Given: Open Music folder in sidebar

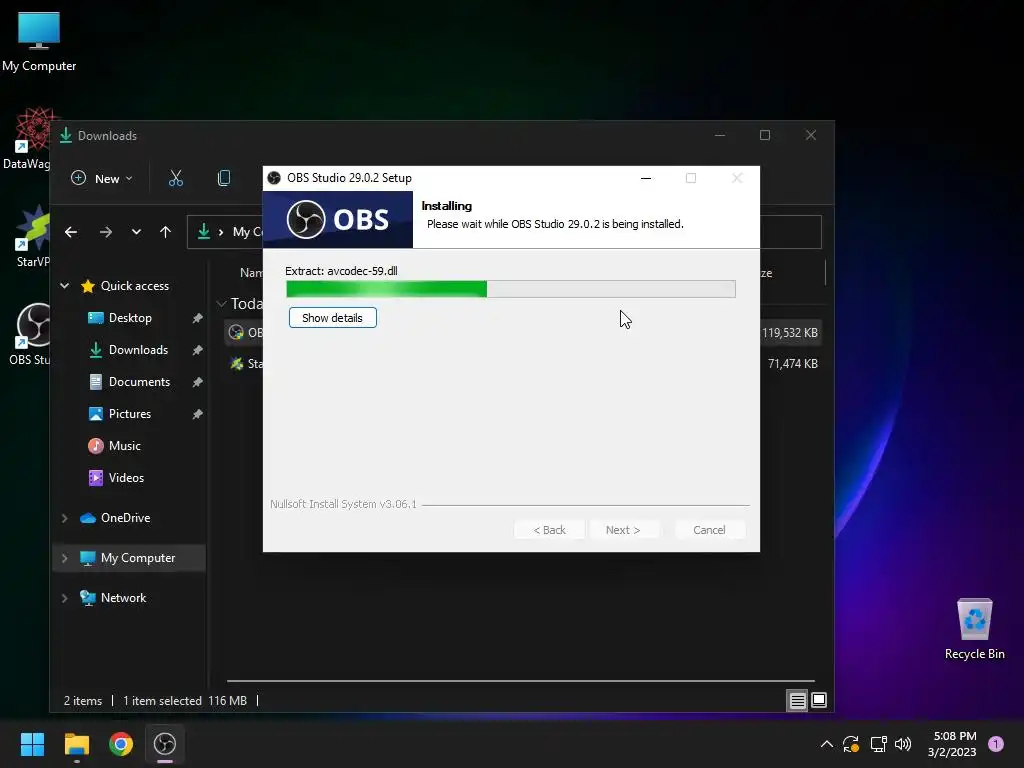Looking at the screenshot, I should pos(124,446).
